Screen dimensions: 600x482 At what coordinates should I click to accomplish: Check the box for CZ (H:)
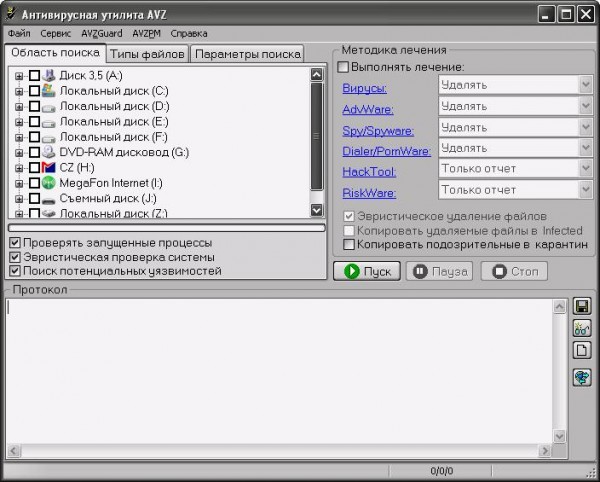coord(34,167)
